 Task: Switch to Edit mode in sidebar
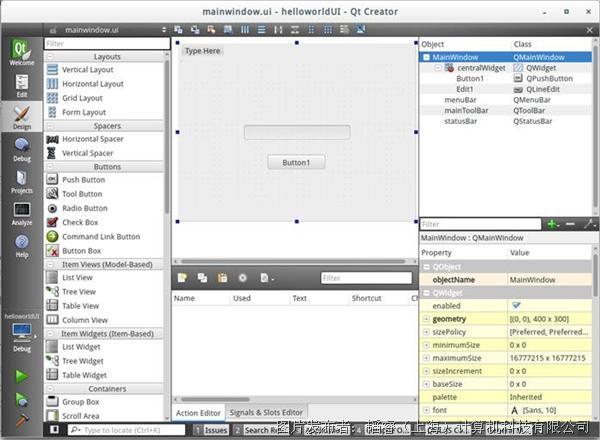pos(21,86)
